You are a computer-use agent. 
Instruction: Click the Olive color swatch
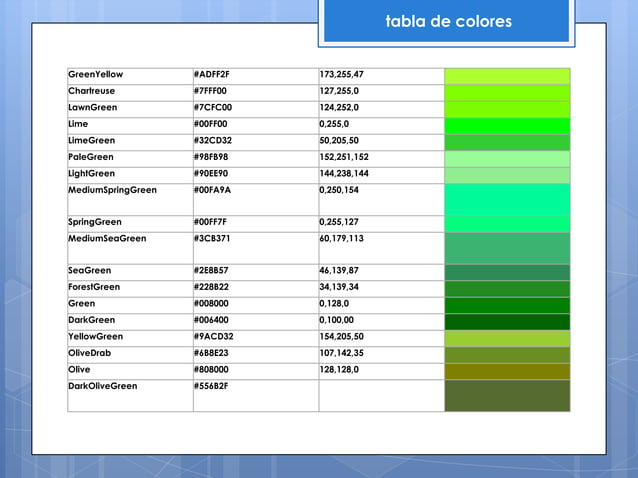click(507, 370)
